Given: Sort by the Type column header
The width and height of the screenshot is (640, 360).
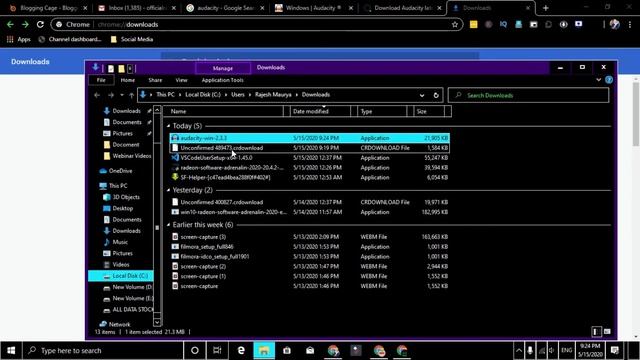Looking at the screenshot, I should 382,111.
